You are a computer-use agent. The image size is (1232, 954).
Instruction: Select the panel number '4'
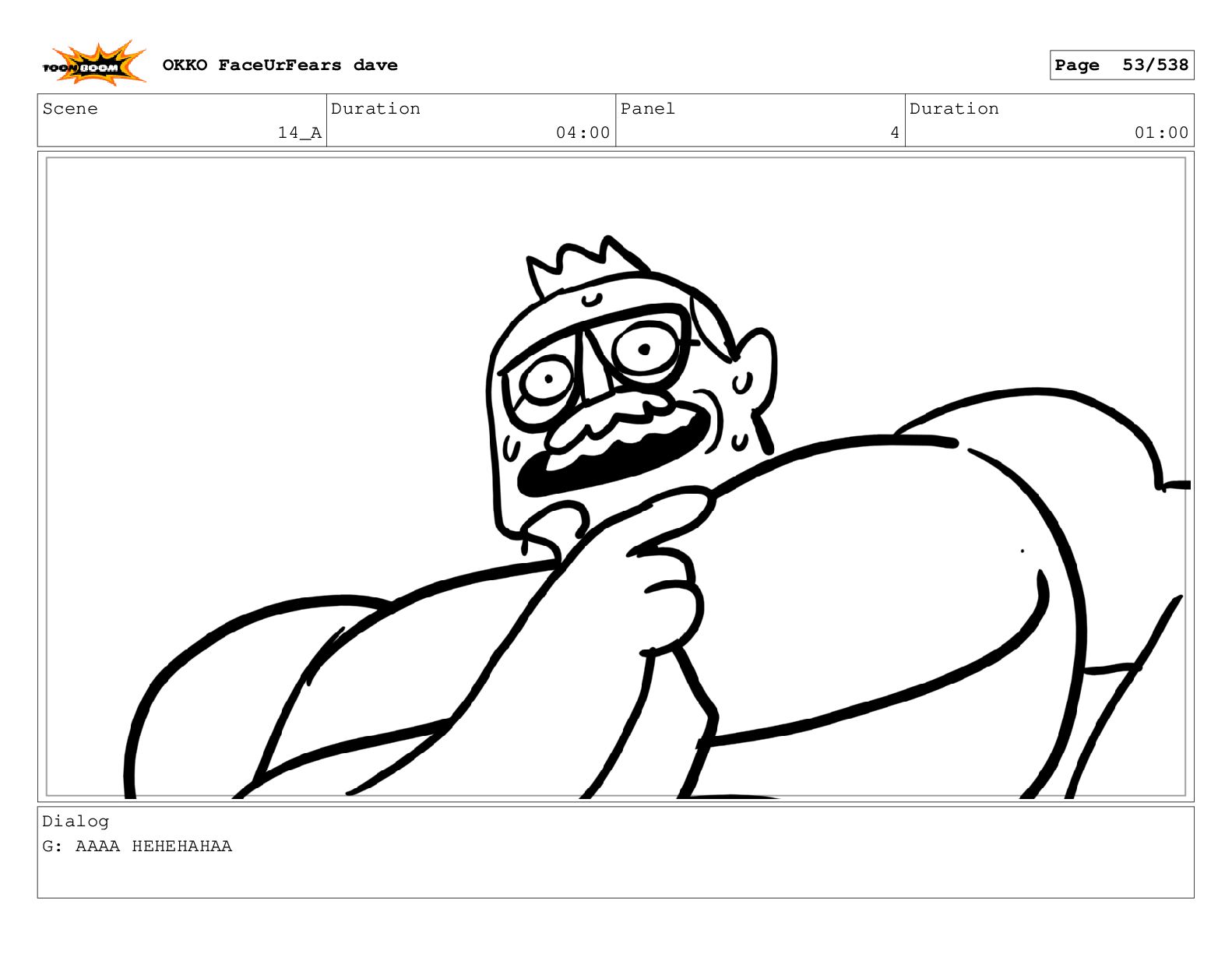tap(895, 133)
